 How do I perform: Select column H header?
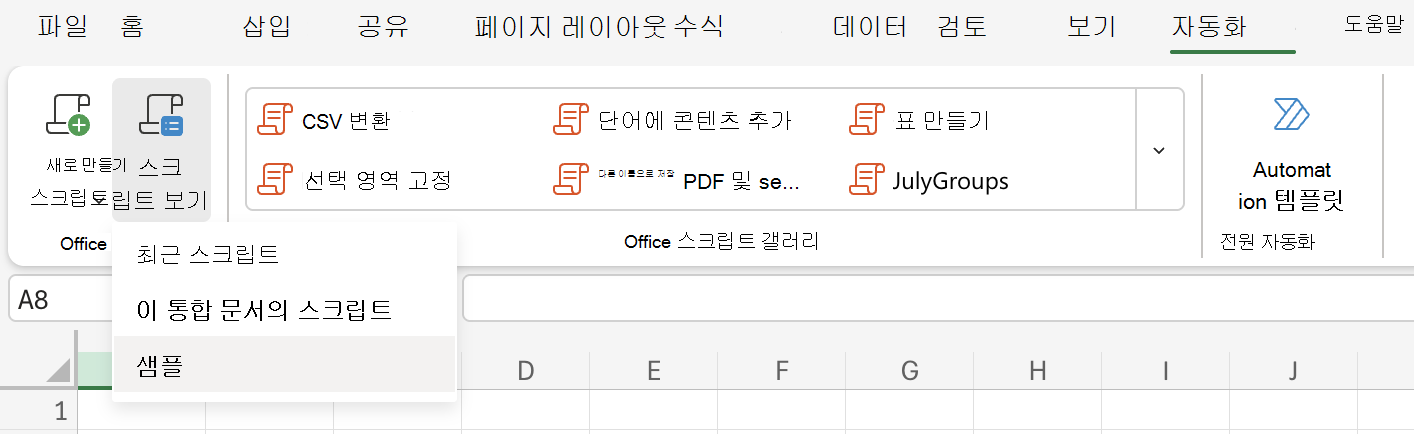(1037, 372)
